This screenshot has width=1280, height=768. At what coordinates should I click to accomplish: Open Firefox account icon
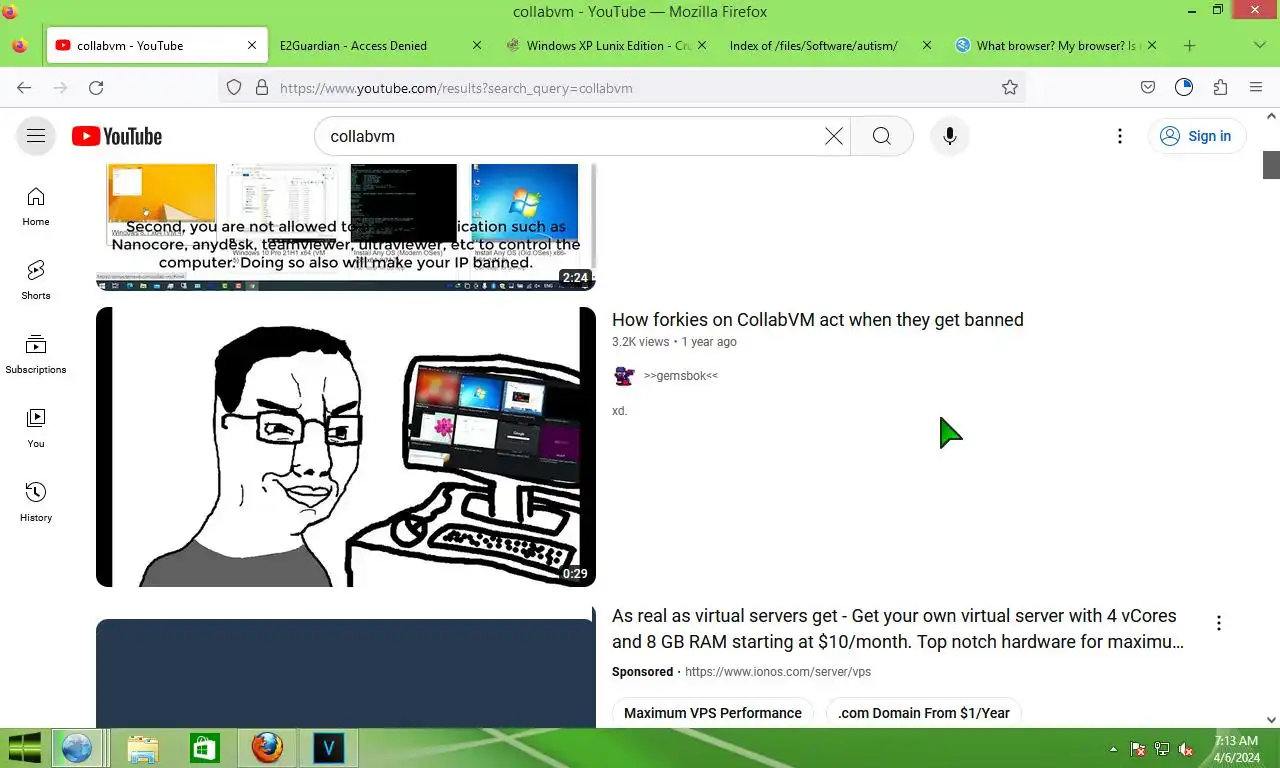(x=1184, y=88)
